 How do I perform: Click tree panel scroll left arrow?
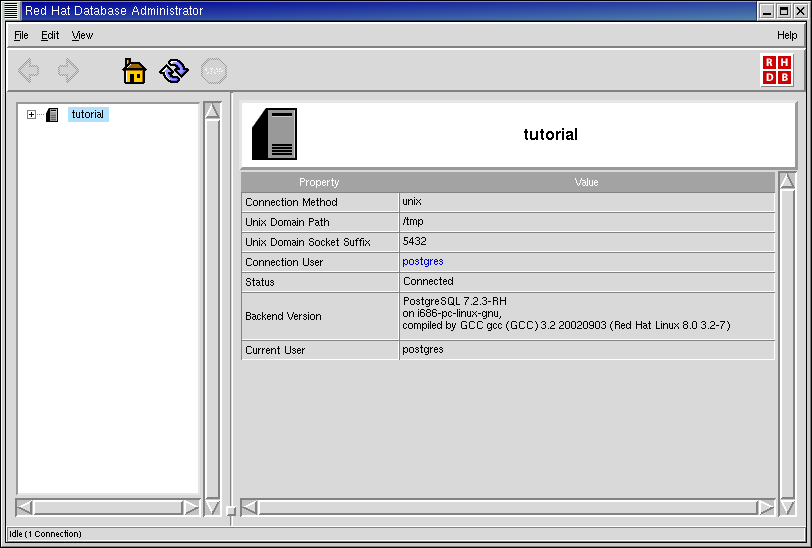24,508
